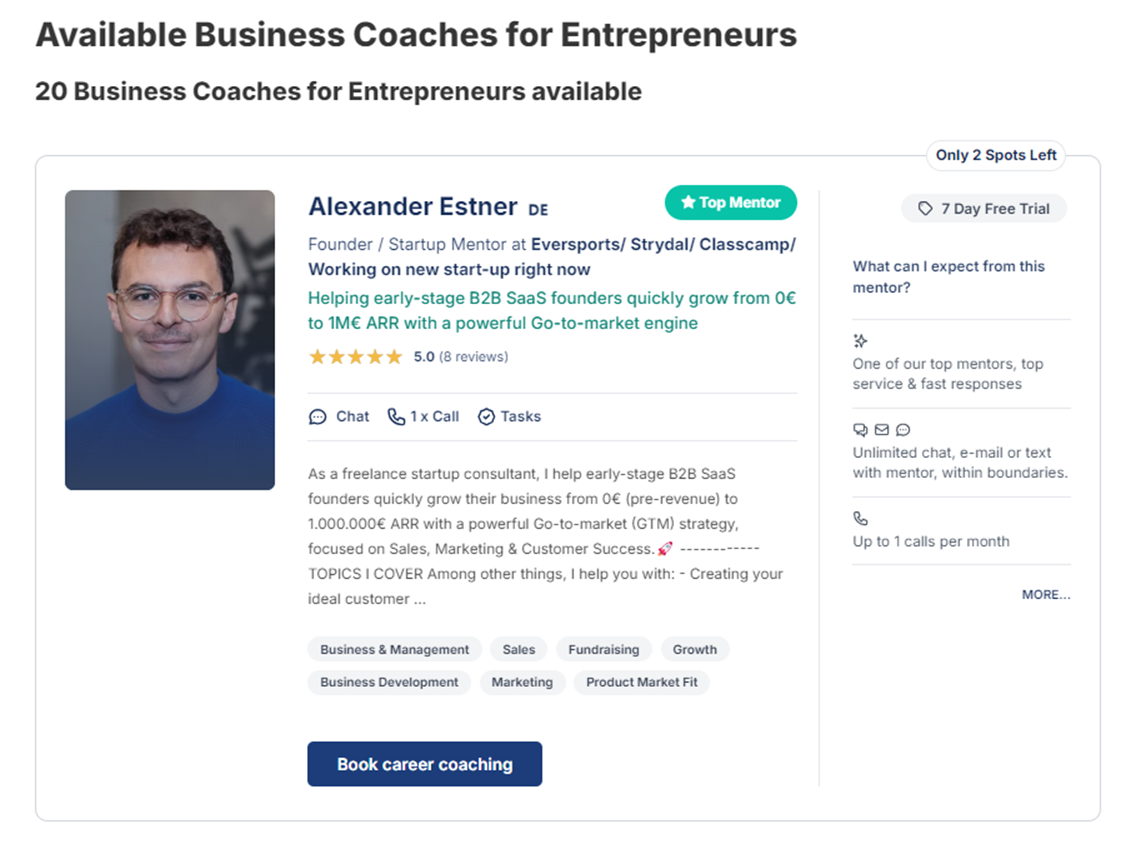Screen dimensions: 1136x849
Task: Select the Fundraising skill tag
Action: [x=604, y=650]
